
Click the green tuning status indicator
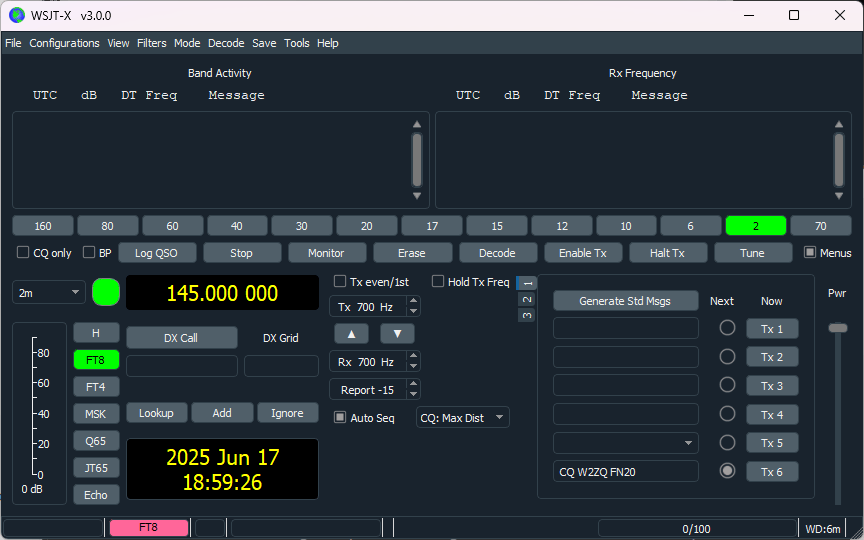(x=106, y=292)
